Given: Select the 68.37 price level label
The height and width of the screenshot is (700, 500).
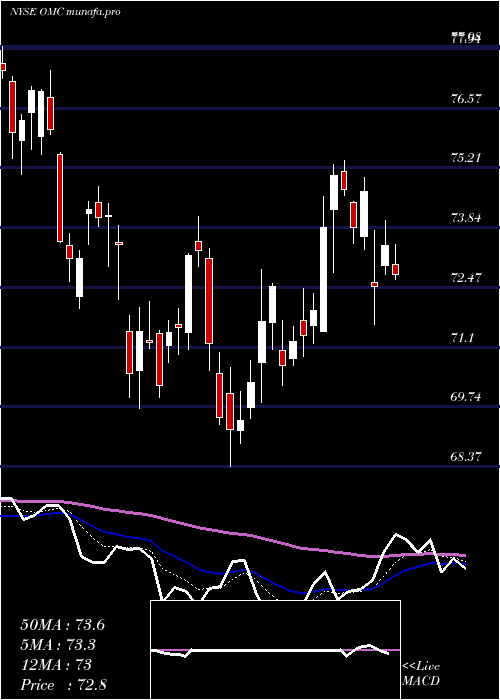Looking at the screenshot, I should pos(467,458).
